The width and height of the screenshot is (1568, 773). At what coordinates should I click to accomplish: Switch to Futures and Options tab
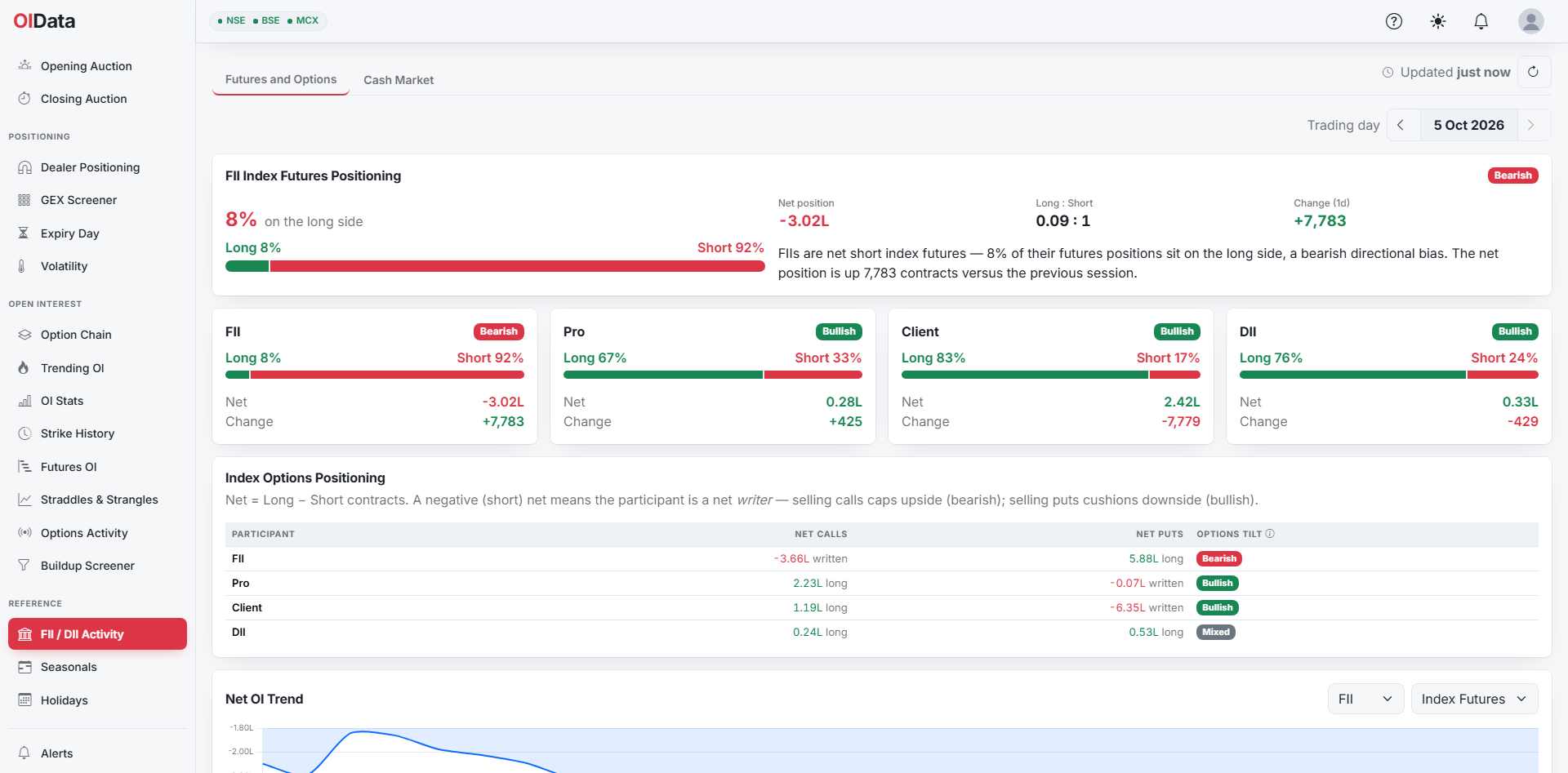[281, 79]
